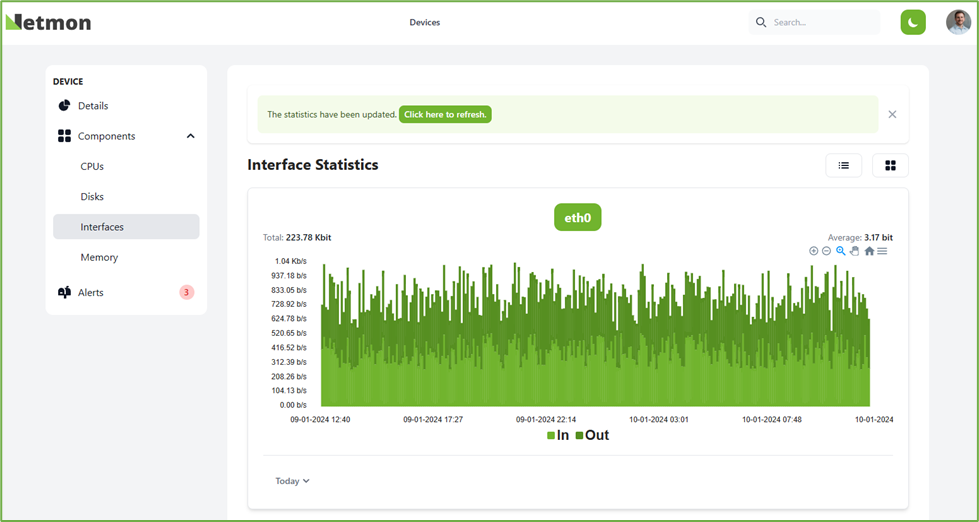
Task: Activate selection zoom magnifier tool
Action: coord(841,251)
